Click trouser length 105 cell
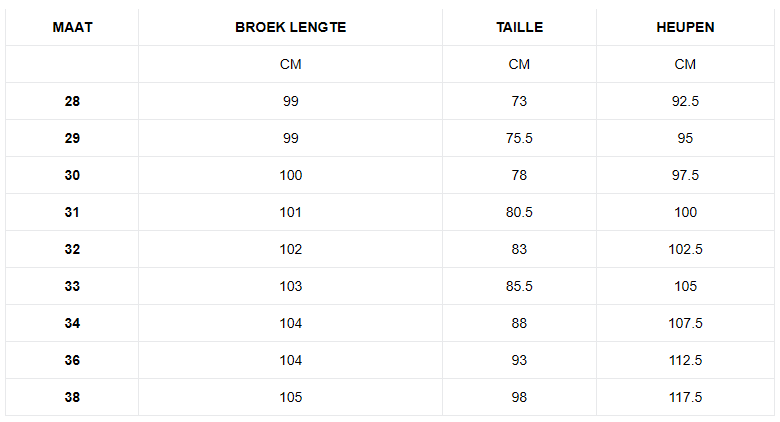Screen dimensions: 780x422 point(290,397)
